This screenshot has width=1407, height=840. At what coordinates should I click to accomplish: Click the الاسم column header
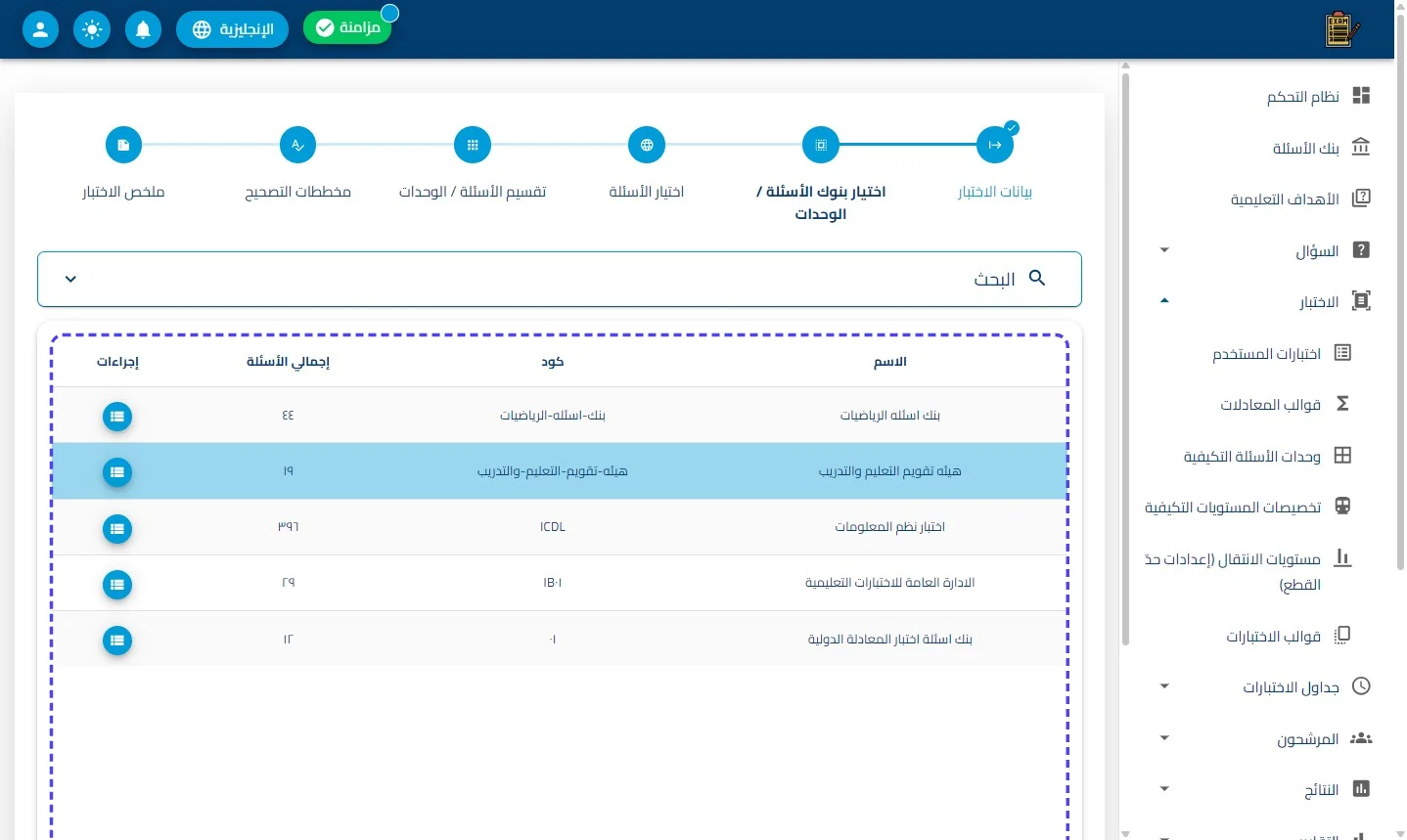coord(890,362)
